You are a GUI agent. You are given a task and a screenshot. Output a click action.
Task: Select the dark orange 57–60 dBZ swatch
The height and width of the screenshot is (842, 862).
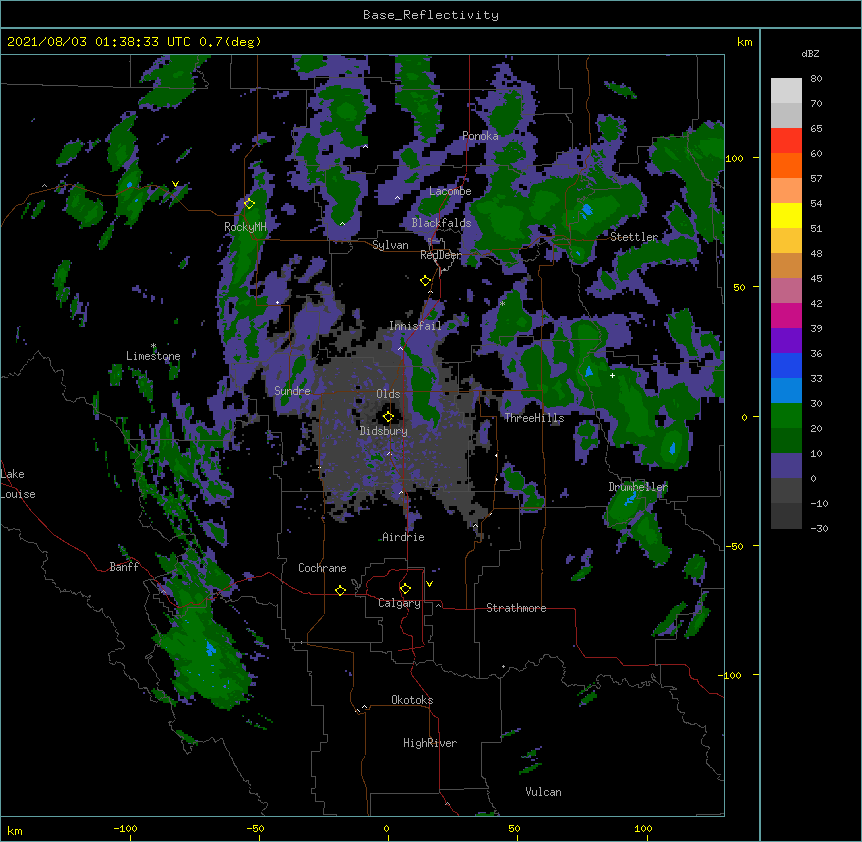(x=786, y=165)
